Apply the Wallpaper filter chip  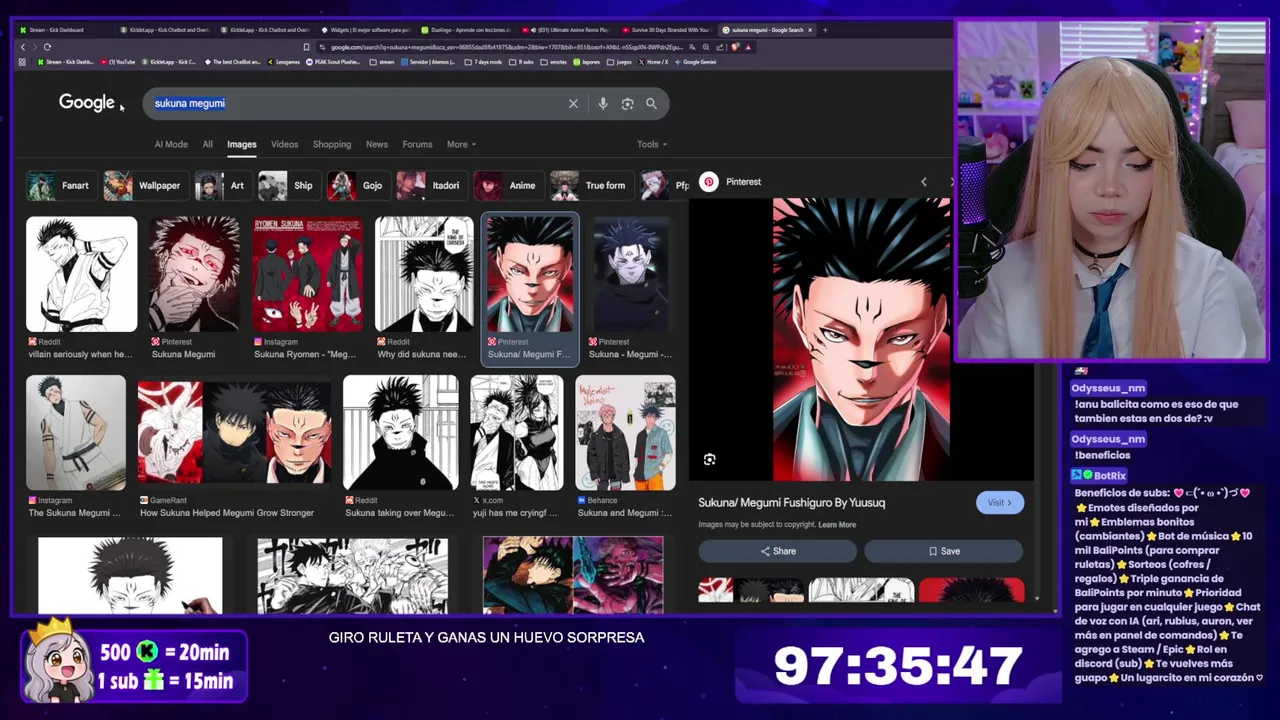tap(144, 185)
